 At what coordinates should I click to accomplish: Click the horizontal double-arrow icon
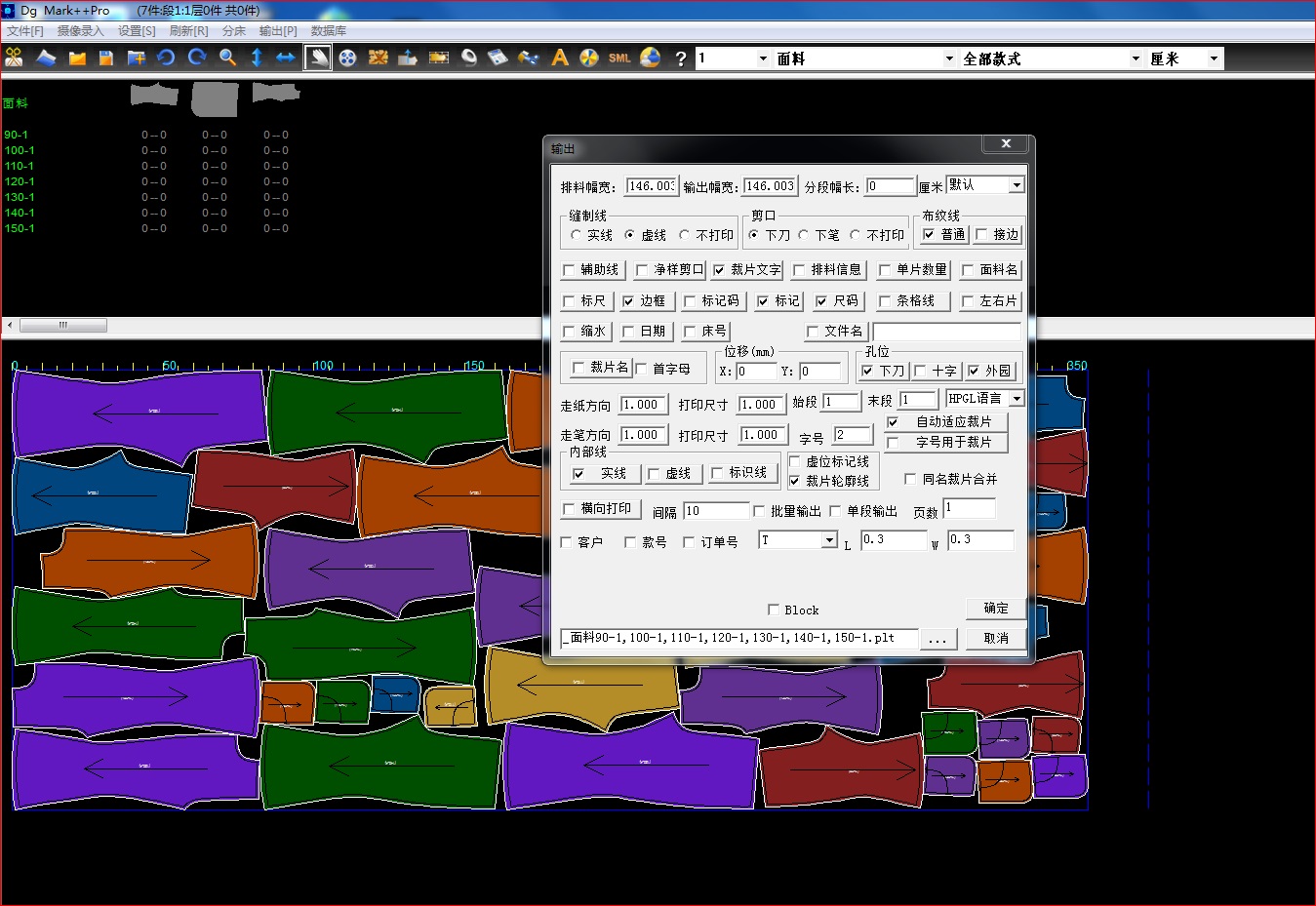[x=286, y=58]
